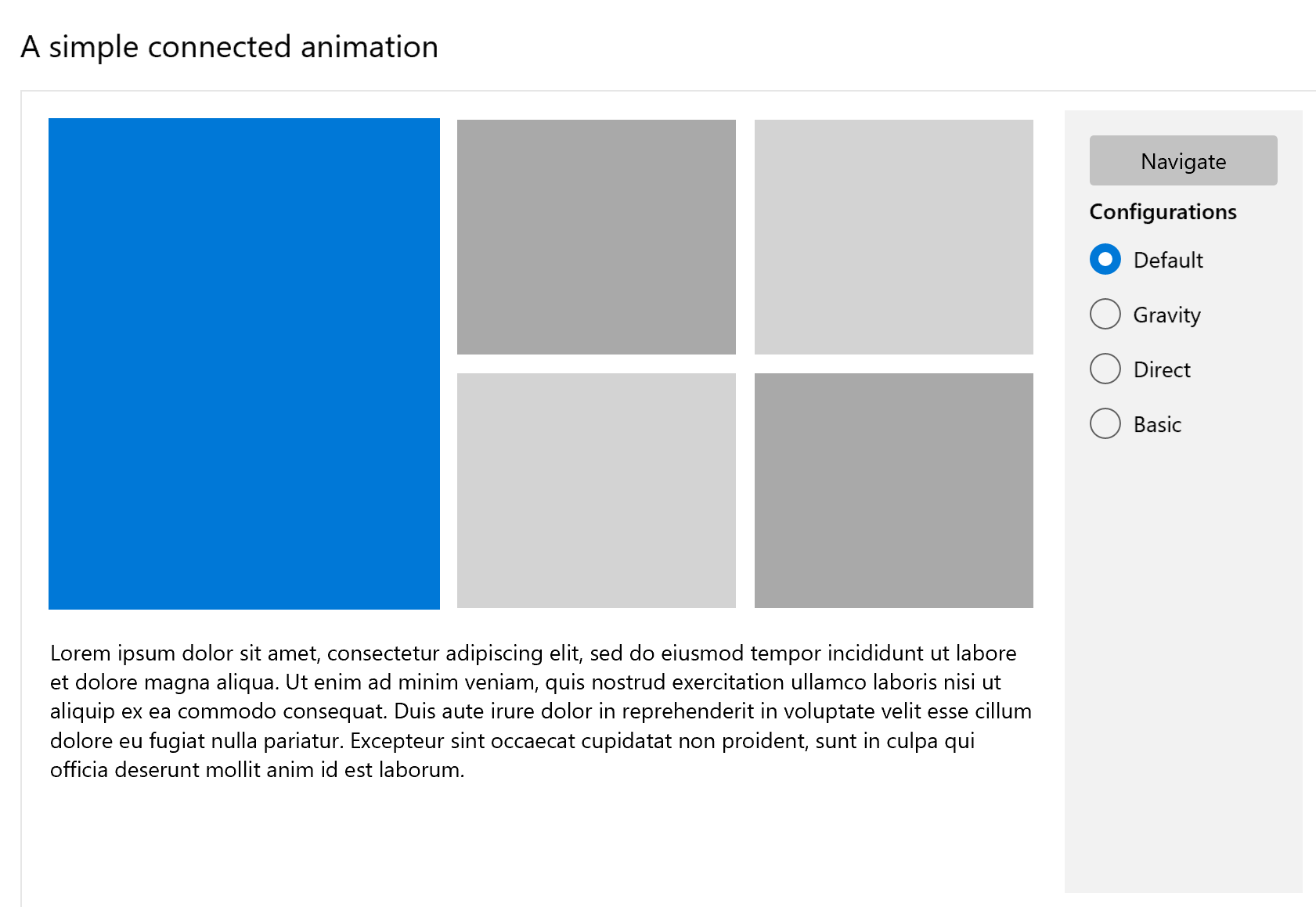Click the Gravity text label

point(1166,315)
